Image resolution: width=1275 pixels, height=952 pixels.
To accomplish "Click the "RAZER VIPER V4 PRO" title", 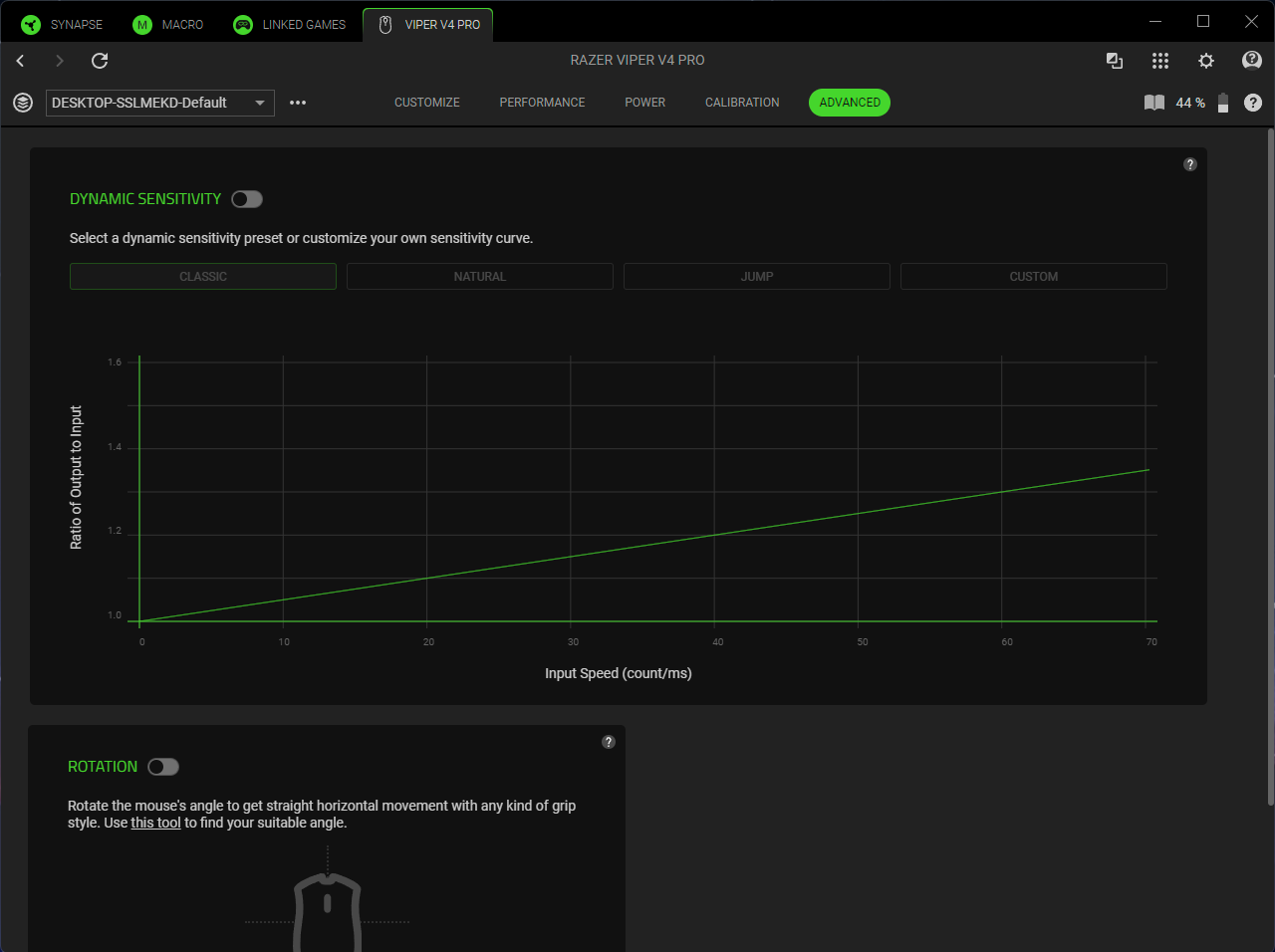I will [x=637, y=60].
